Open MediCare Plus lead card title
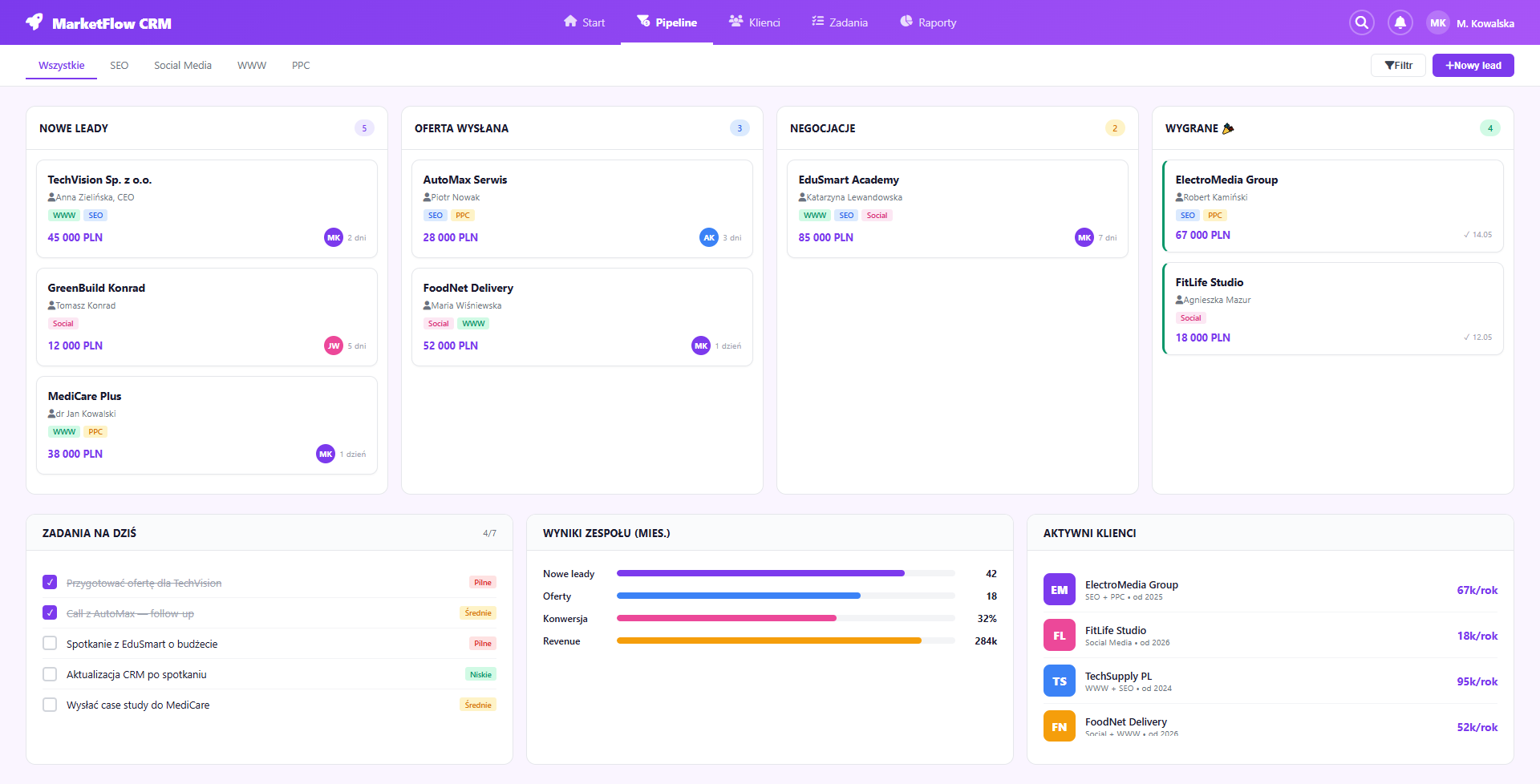 tap(84, 396)
